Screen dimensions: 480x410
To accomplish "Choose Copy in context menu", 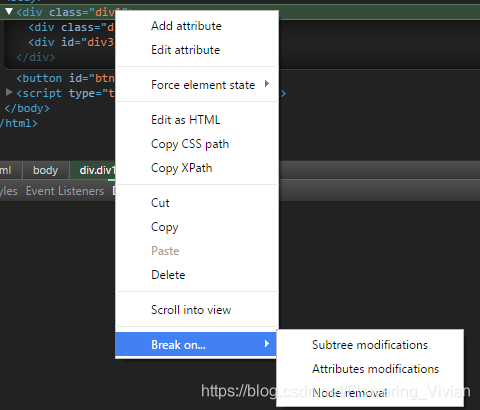I will 197,227.
